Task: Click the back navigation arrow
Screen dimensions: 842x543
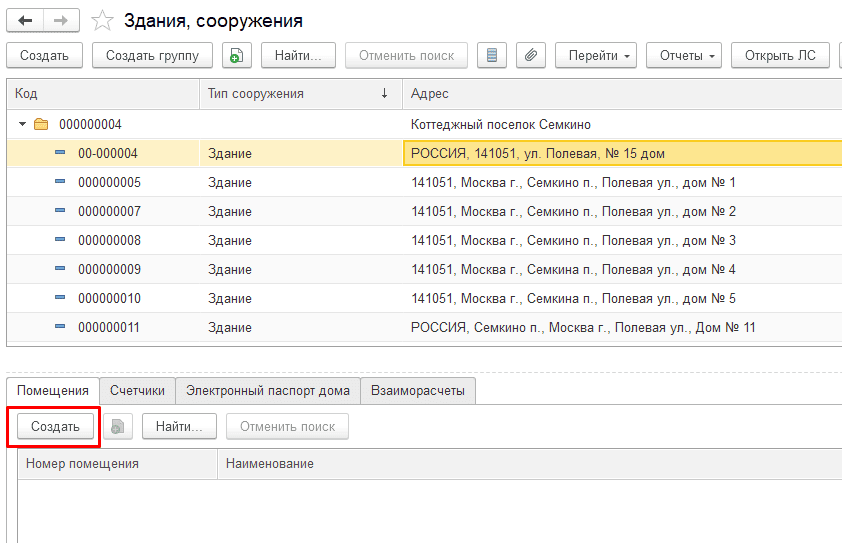Action: (x=25, y=20)
